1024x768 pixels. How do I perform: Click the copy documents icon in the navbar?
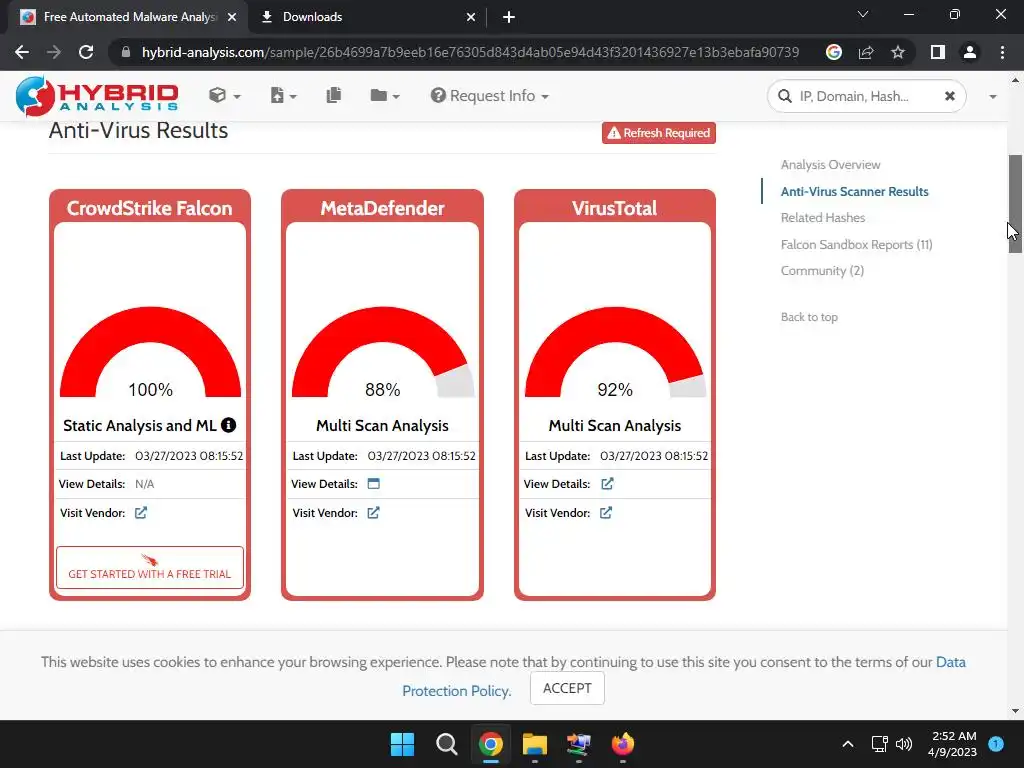click(334, 95)
